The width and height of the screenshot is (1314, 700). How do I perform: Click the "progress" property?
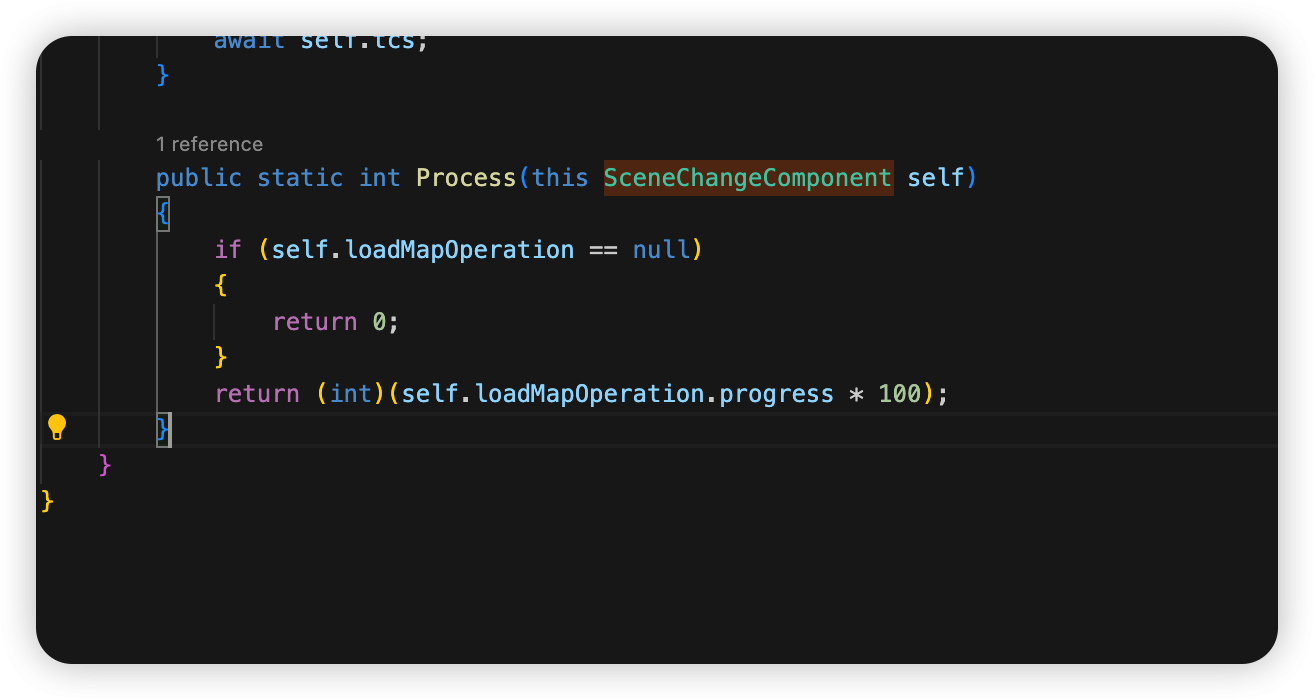click(x=777, y=394)
